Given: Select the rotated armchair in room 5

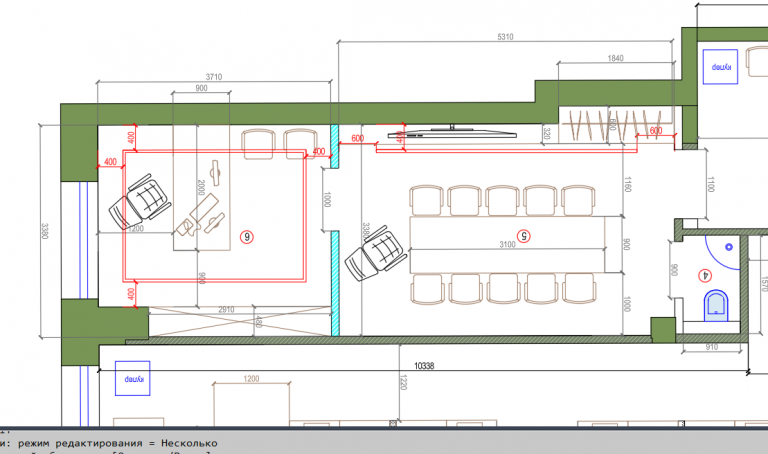Looking at the screenshot, I should coord(376,253).
